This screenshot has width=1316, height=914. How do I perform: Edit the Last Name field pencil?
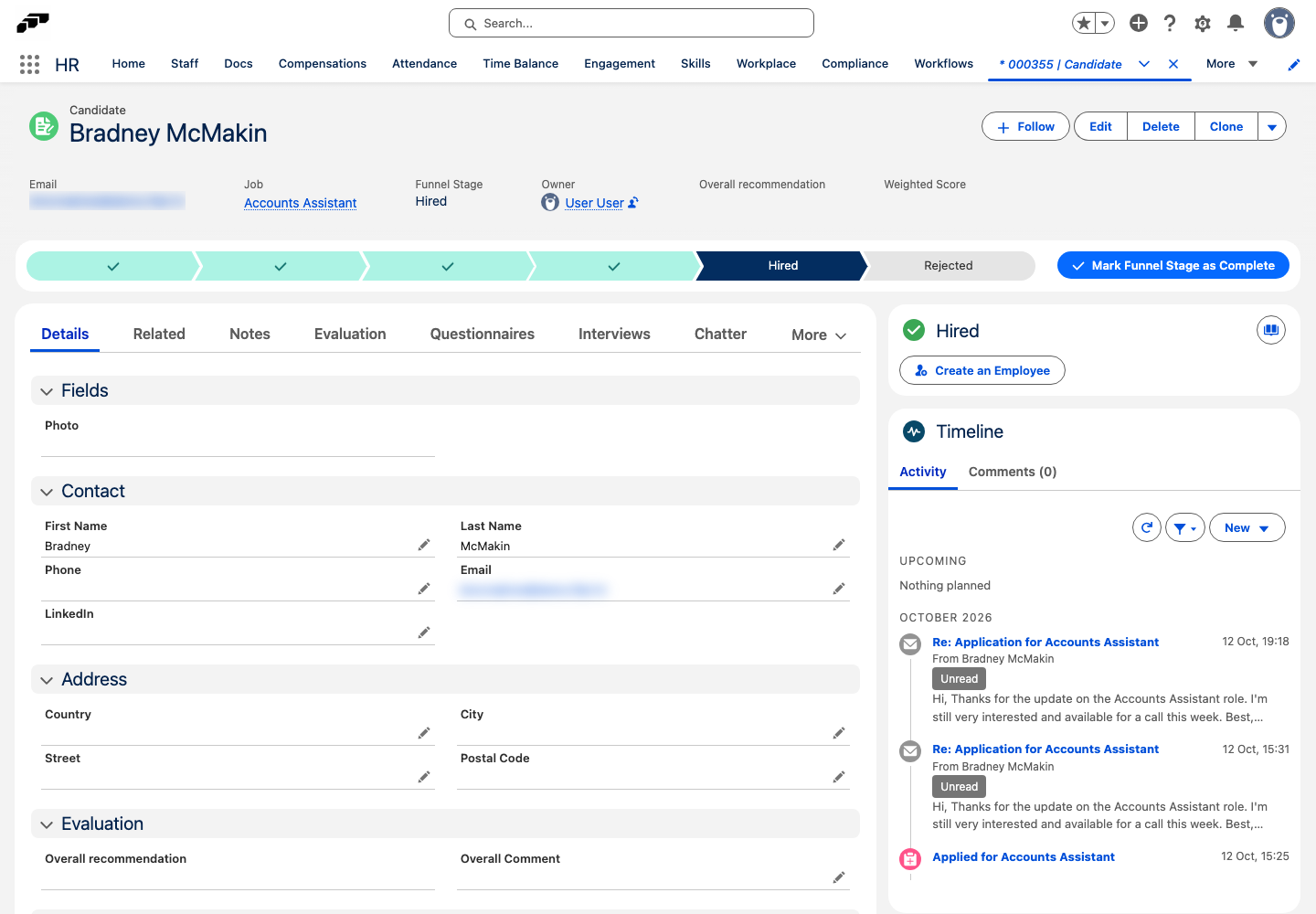(839, 545)
